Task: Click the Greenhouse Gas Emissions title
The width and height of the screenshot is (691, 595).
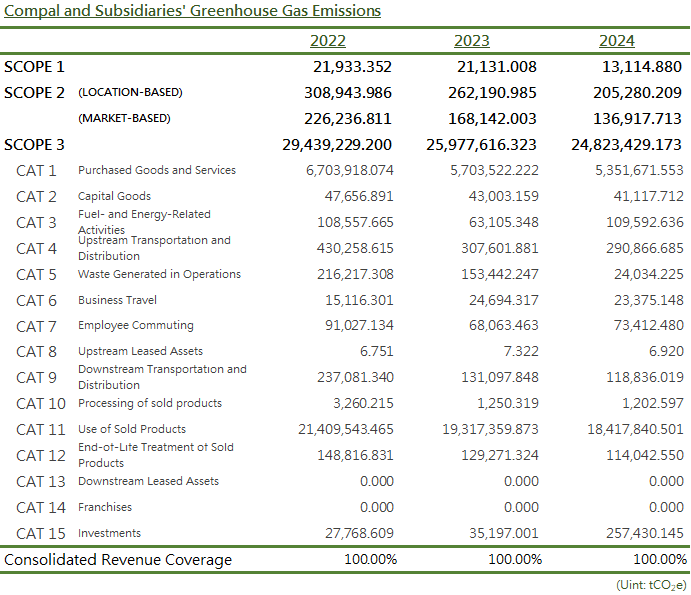Action: (192, 11)
